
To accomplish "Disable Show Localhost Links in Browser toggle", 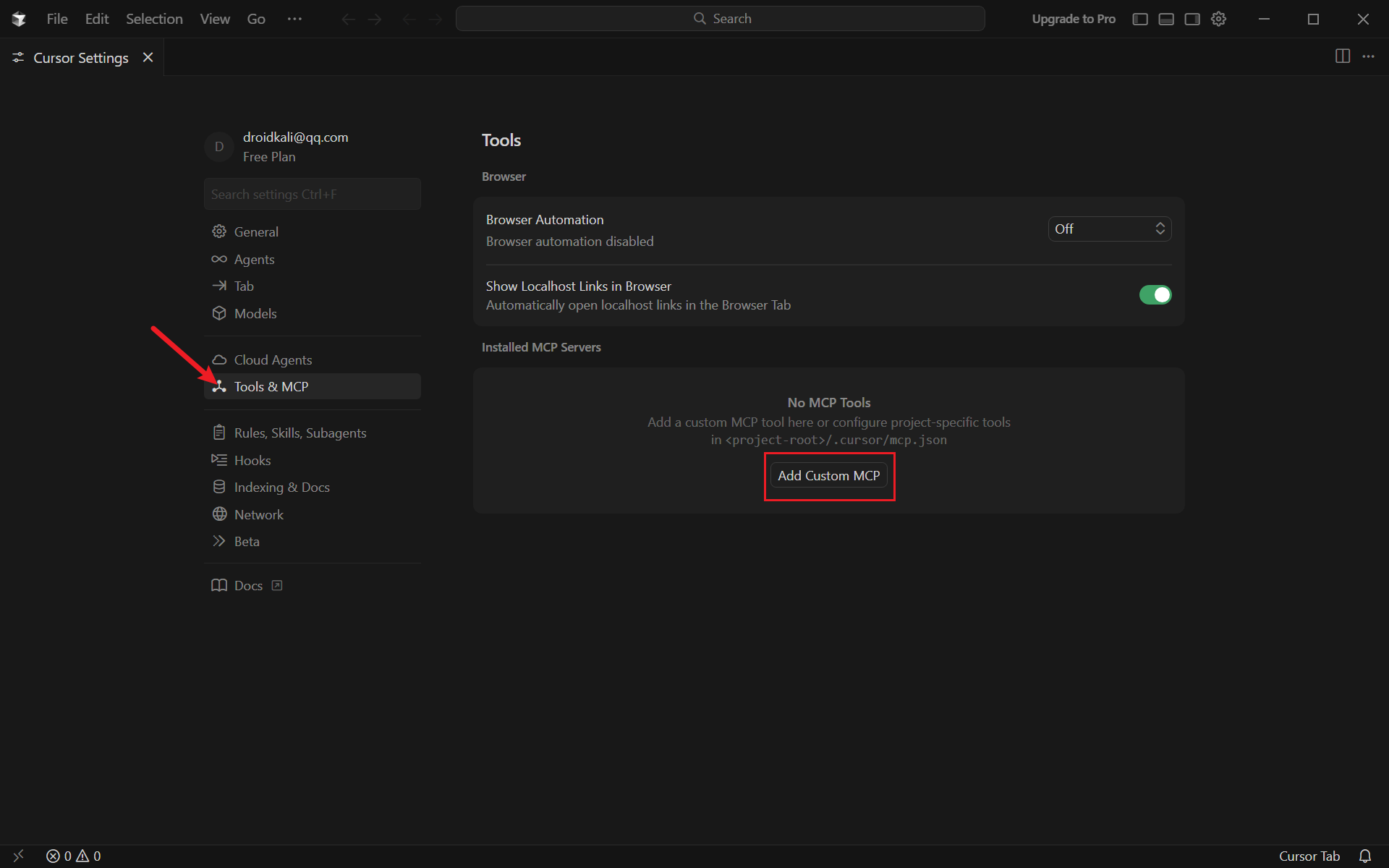I will click(1155, 295).
